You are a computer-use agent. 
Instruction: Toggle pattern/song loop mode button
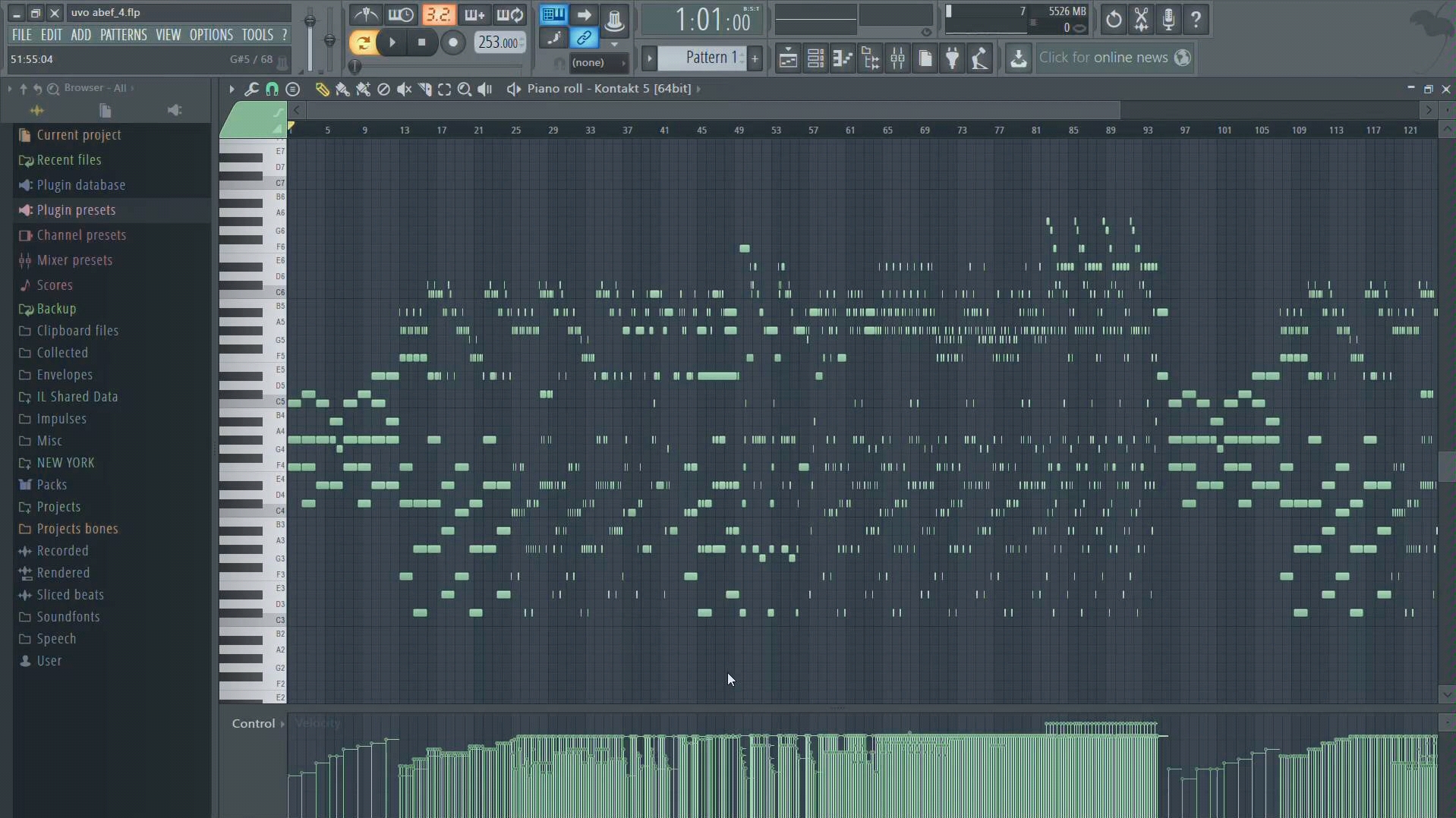[363, 42]
